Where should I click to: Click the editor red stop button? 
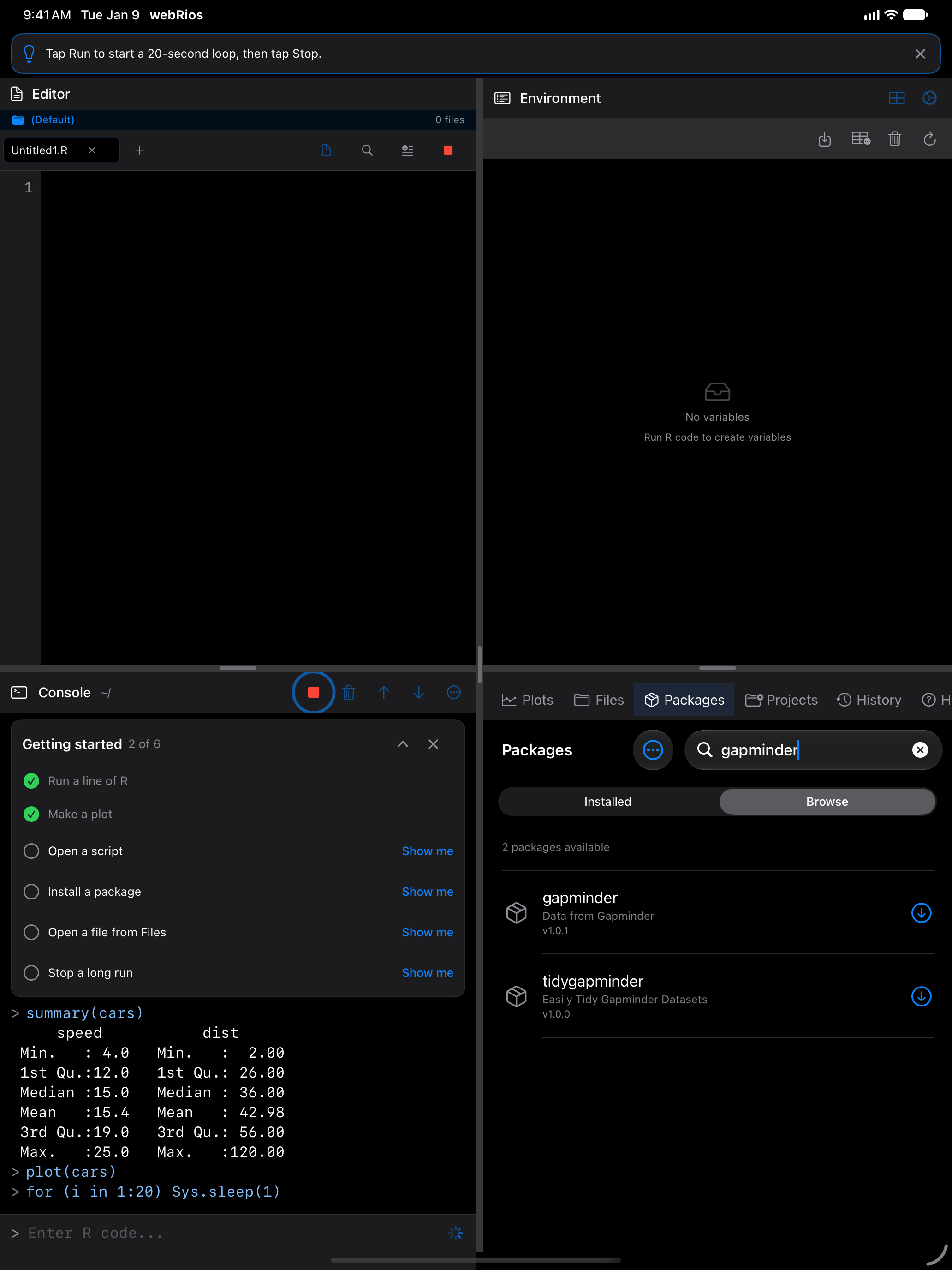click(x=448, y=150)
